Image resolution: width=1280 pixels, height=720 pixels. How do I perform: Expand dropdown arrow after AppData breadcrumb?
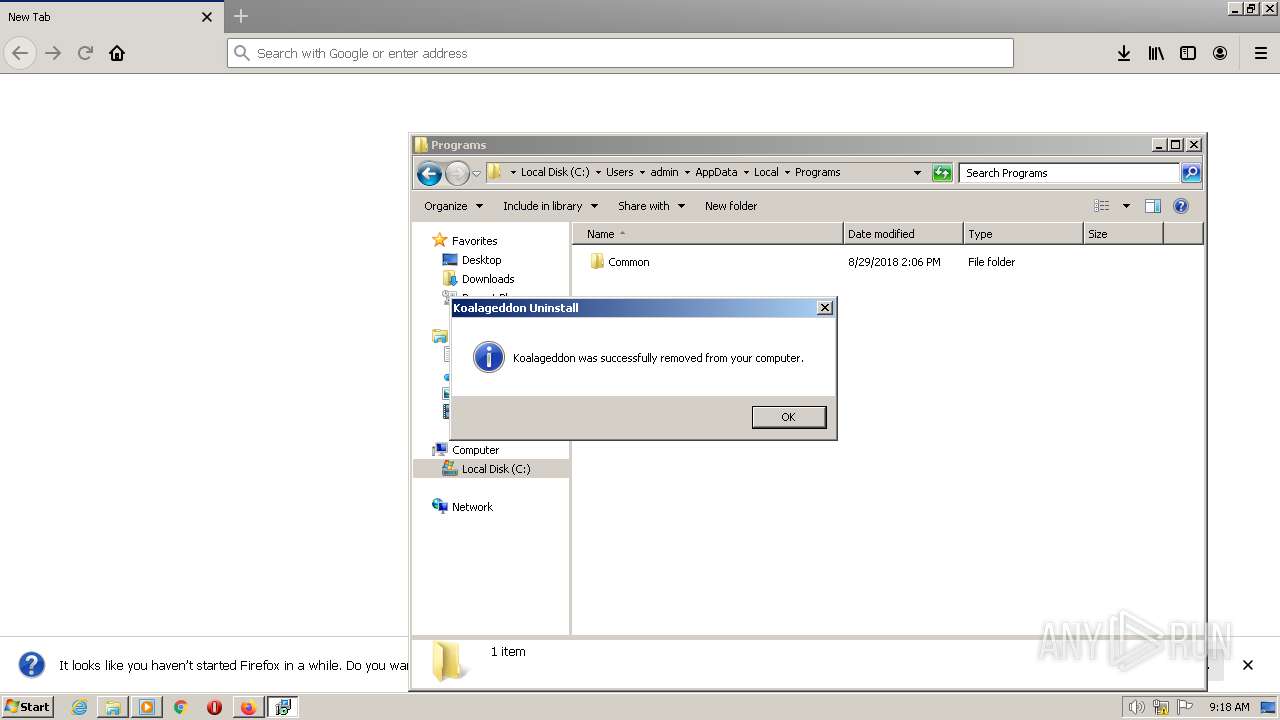[x=745, y=173]
